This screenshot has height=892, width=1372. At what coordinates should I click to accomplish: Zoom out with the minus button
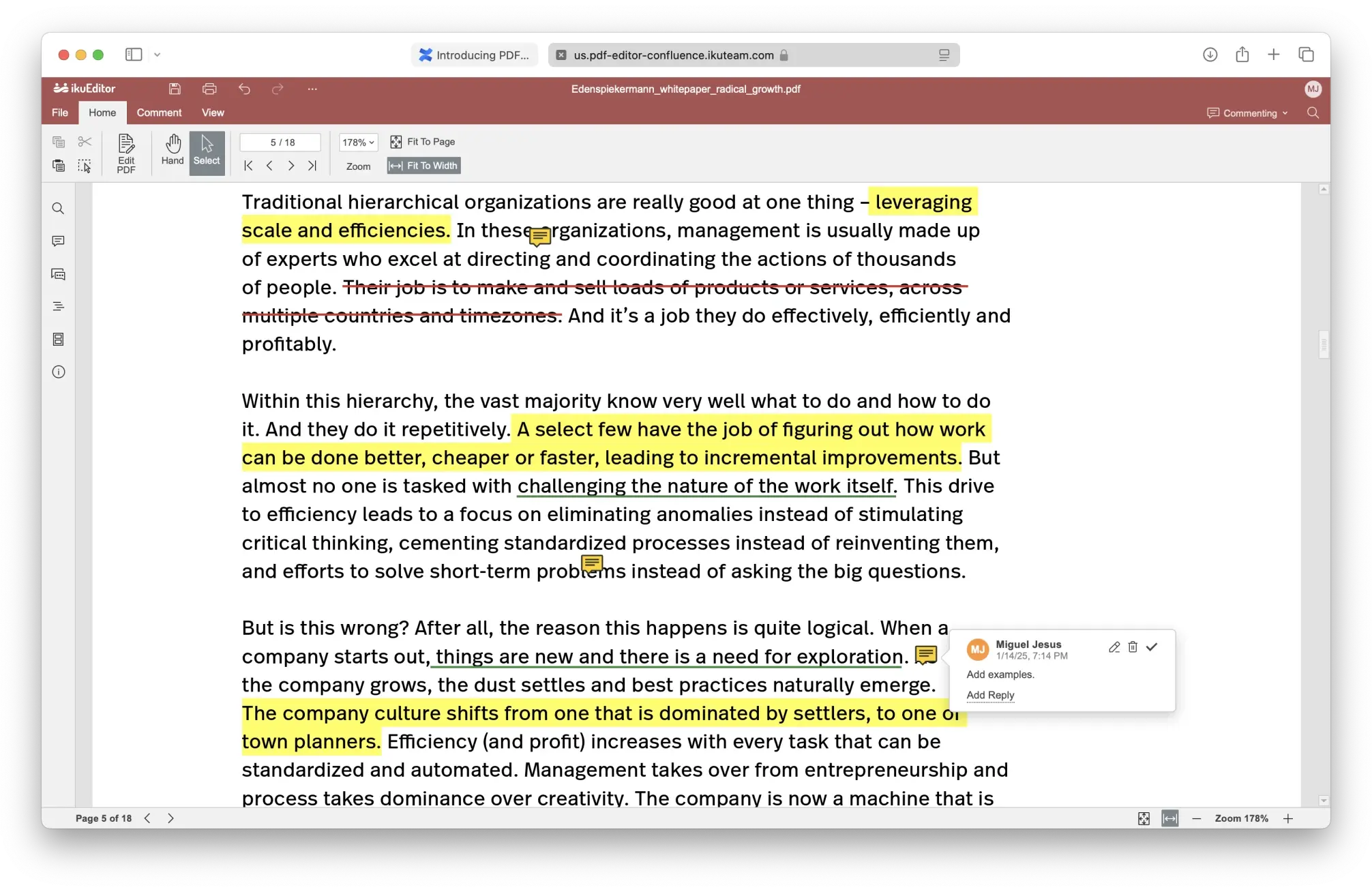pyautogui.click(x=1197, y=818)
